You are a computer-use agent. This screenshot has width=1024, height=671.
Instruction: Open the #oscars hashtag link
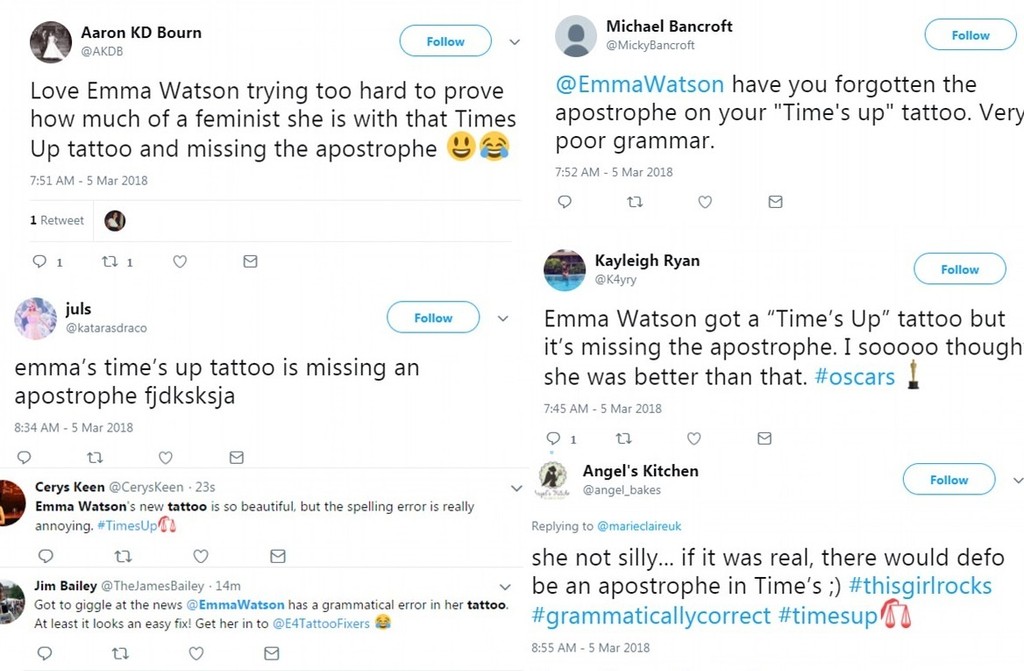(854, 378)
